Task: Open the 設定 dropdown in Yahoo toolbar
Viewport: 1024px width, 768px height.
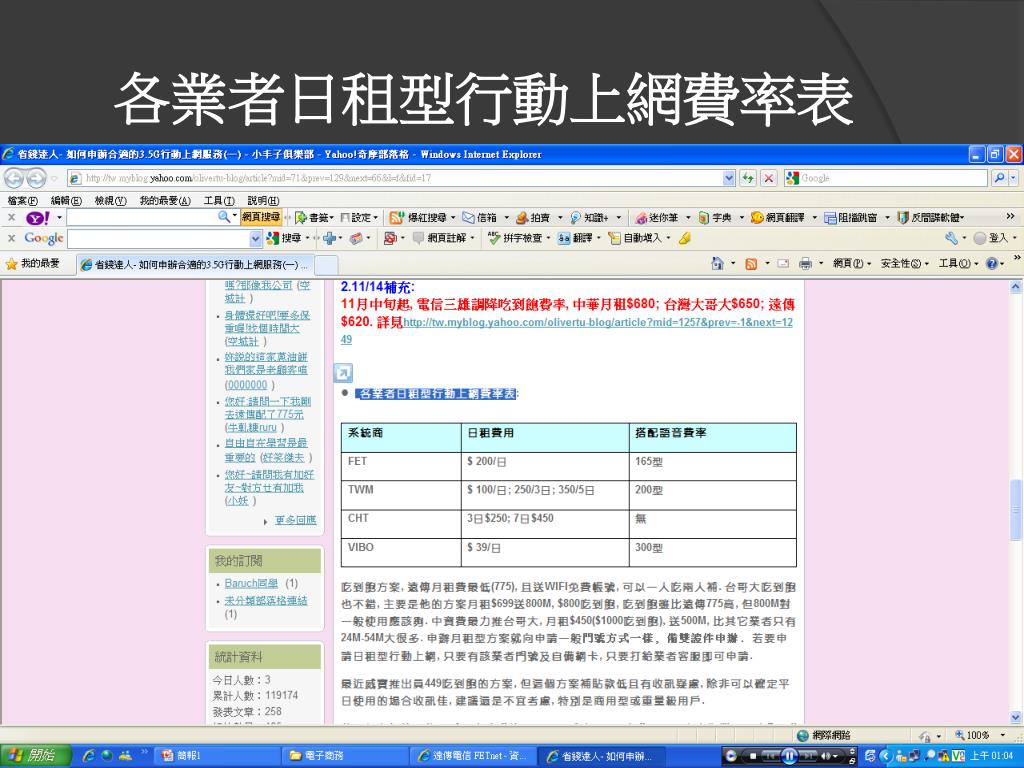Action: coord(376,217)
